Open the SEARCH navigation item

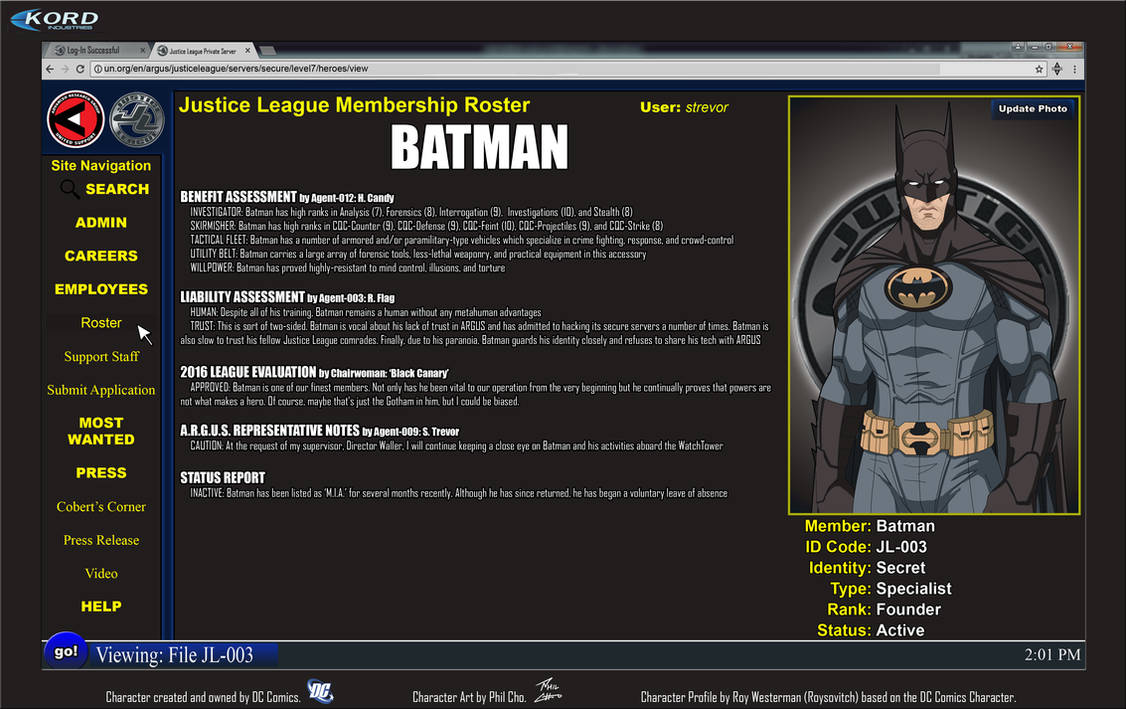(117, 189)
